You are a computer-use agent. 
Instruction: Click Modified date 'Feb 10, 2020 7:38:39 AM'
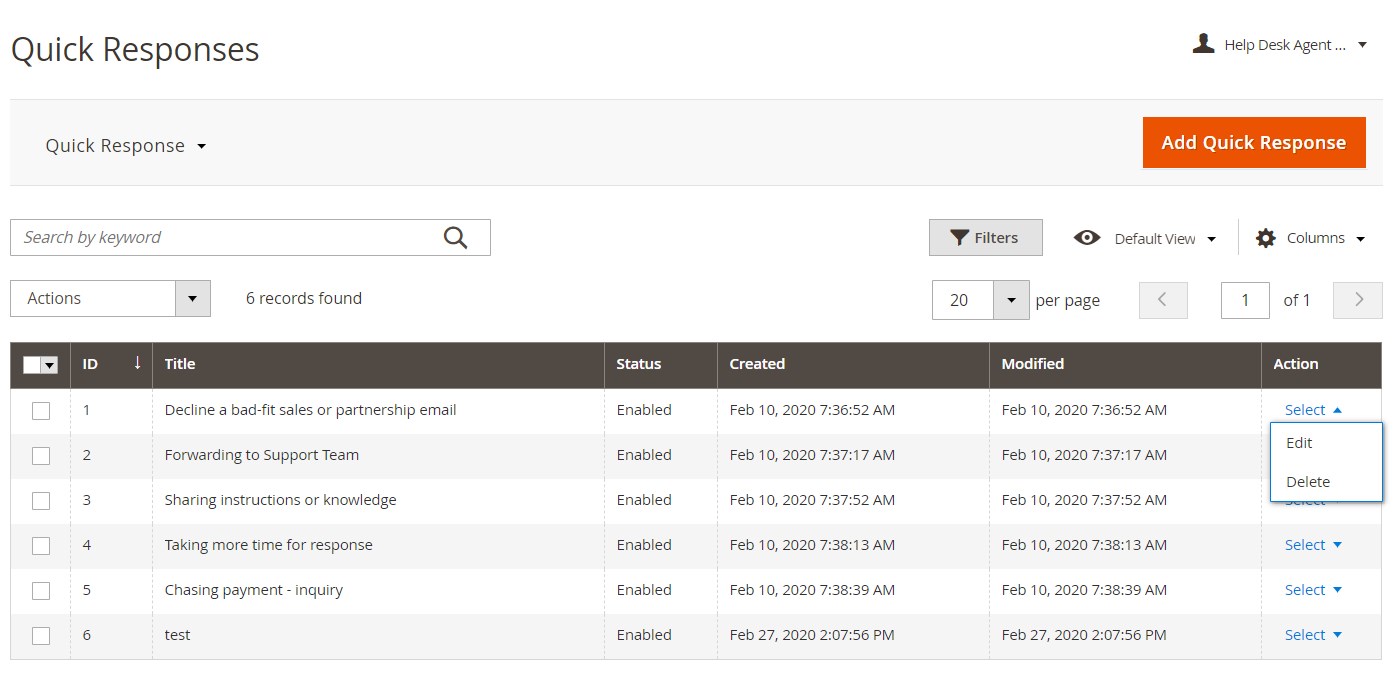pos(1084,590)
